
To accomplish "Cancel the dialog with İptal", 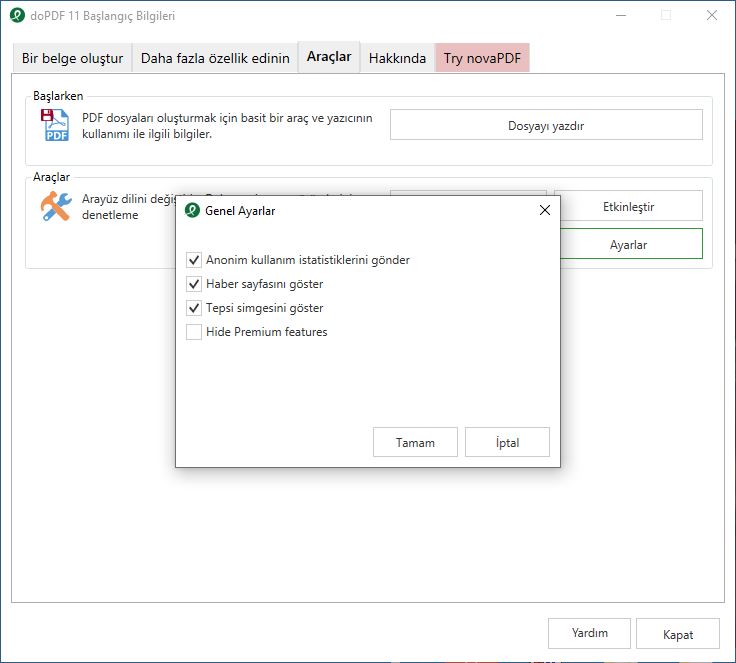I will pyautogui.click(x=507, y=442).
